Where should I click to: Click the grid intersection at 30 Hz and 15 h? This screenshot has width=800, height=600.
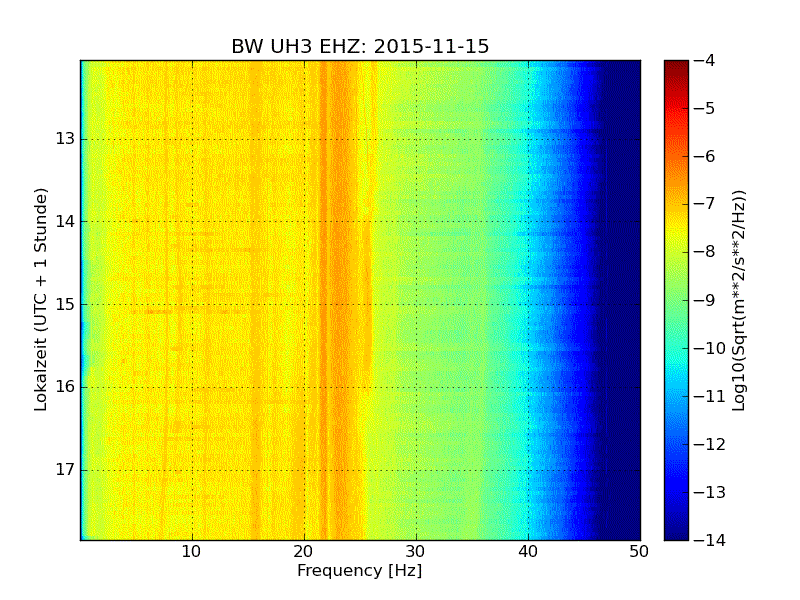click(x=416, y=305)
